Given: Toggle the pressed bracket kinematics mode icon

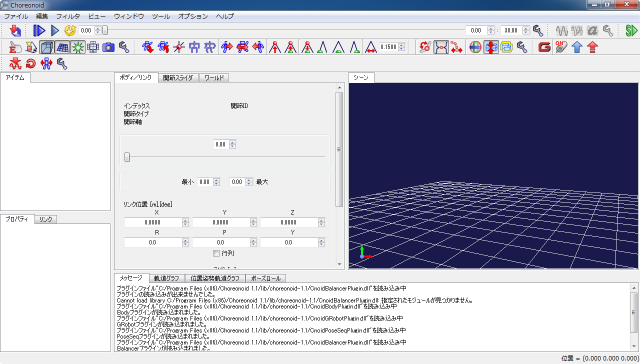Looking at the screenshot, I should pos(440,47).
